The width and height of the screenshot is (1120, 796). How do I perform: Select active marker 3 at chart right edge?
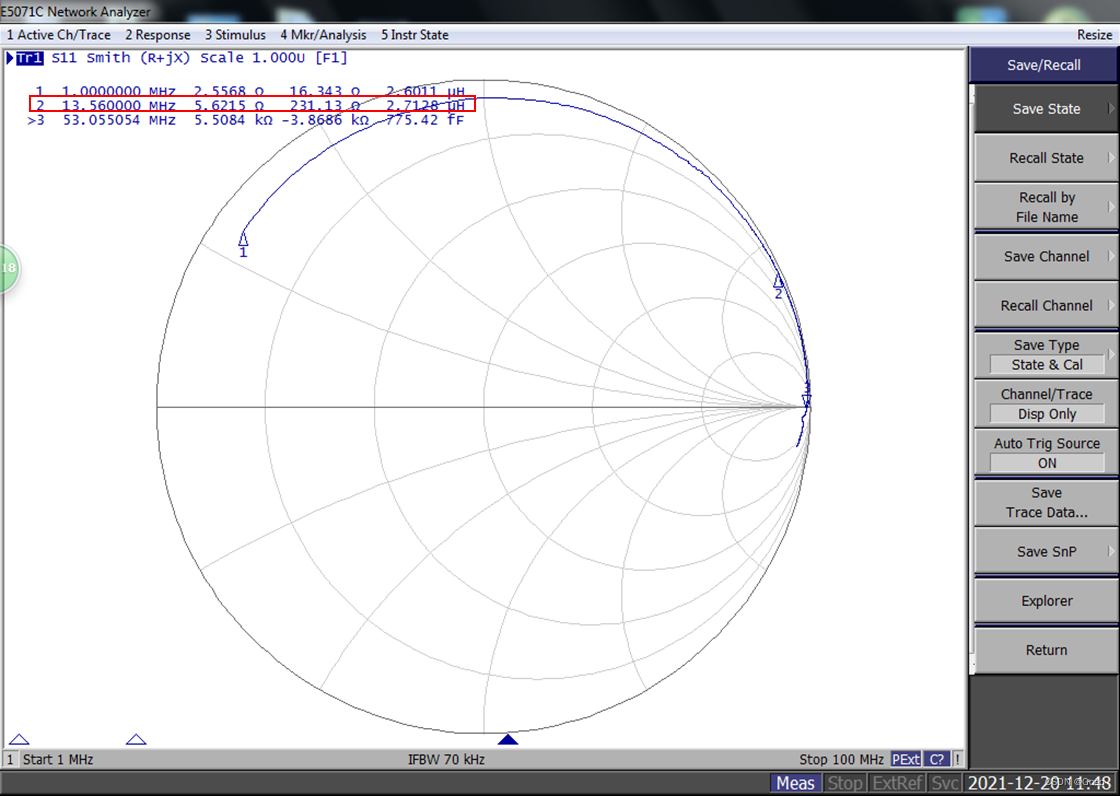[x=807, y=399]
